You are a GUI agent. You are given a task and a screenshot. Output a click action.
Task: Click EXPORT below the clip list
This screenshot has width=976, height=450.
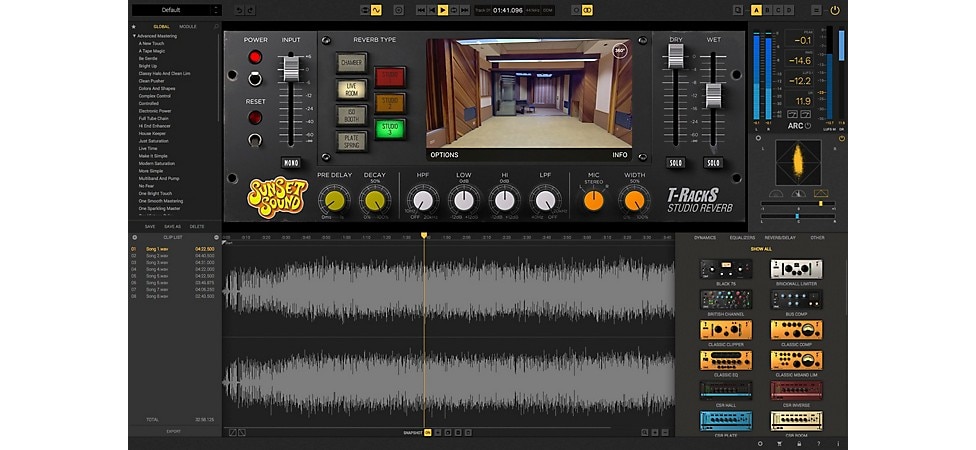point(174,431)
